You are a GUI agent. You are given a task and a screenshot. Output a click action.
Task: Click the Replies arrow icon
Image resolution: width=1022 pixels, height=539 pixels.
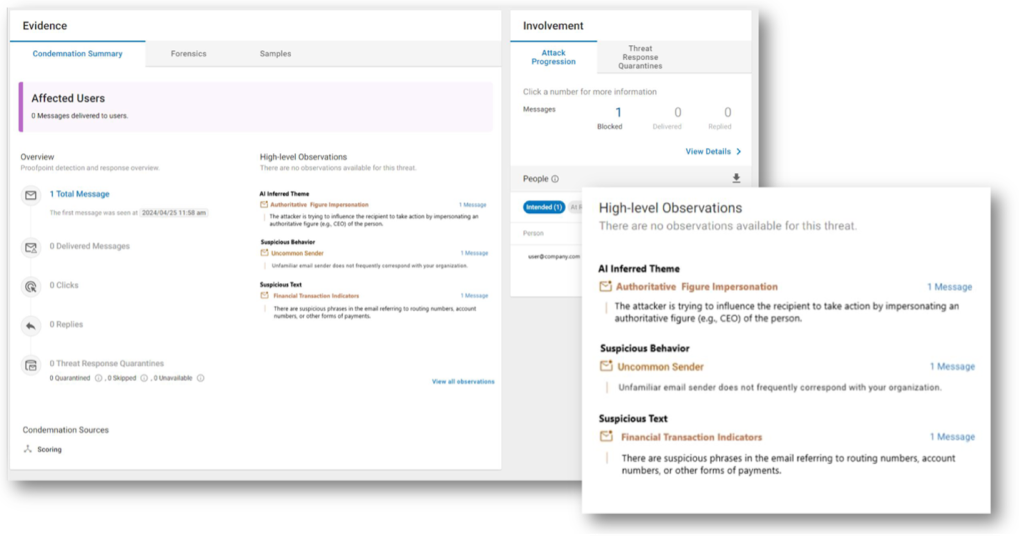pos(31,325)
